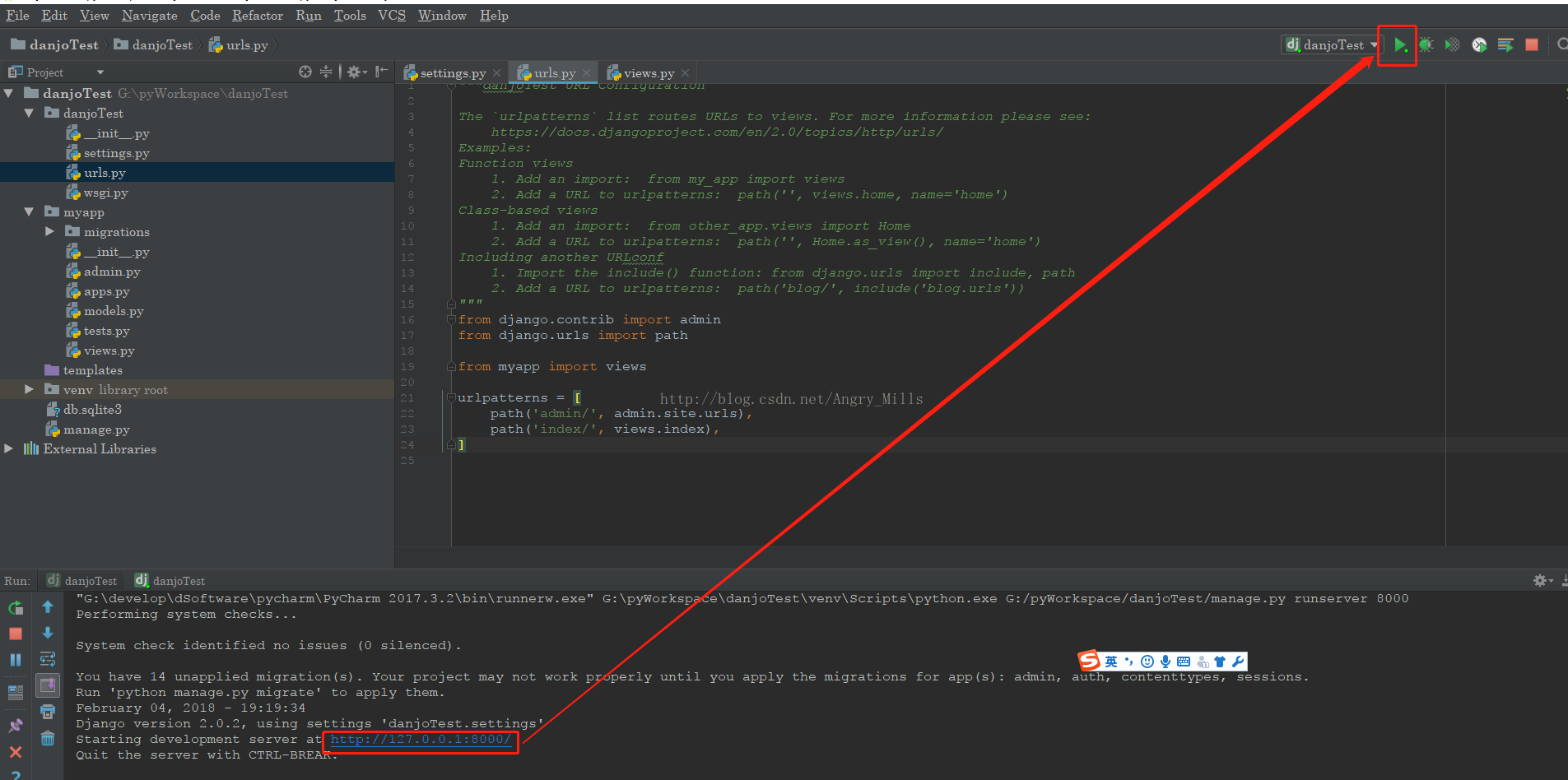
Task: Stop the process with the top red square
Action: pos(1532,45)
